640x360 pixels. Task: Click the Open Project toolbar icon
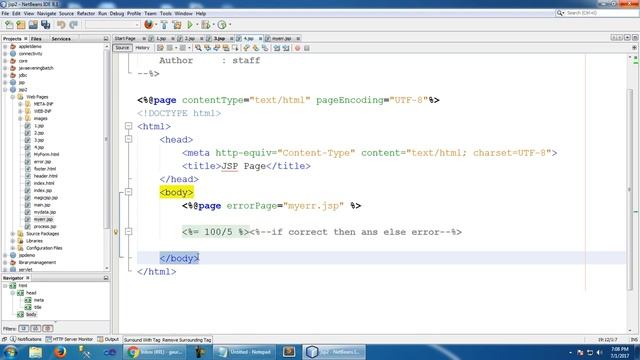[33, 25]
